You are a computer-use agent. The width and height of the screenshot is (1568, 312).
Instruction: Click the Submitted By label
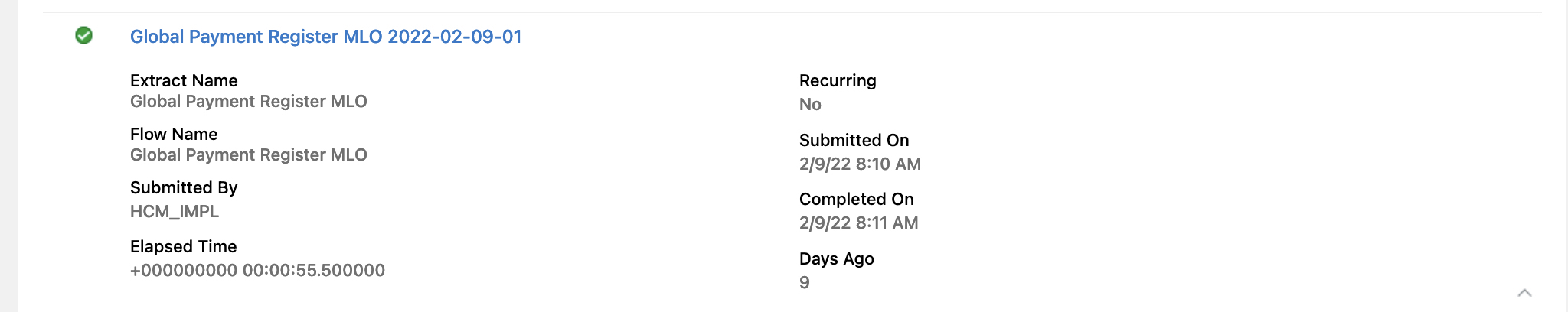[184, 187]
